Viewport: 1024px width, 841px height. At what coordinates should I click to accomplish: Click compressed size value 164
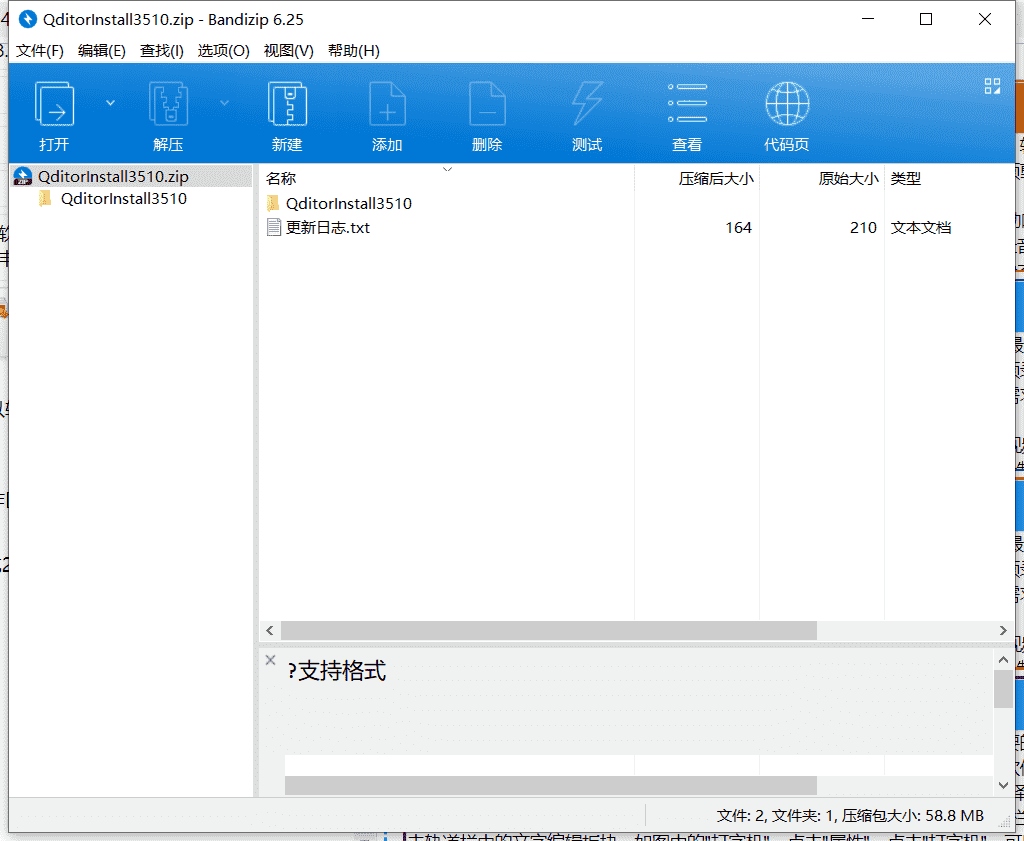coord(739,227)
